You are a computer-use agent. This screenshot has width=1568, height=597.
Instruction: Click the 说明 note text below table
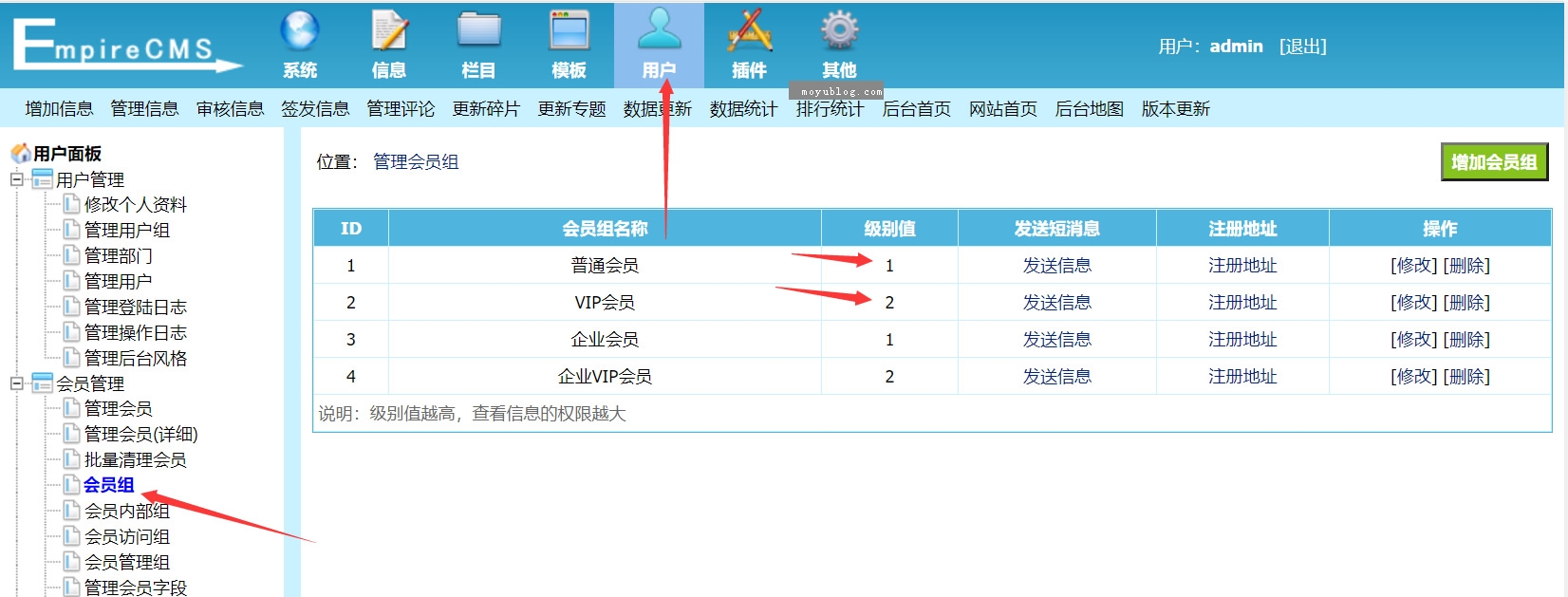[x=472, y=414]
